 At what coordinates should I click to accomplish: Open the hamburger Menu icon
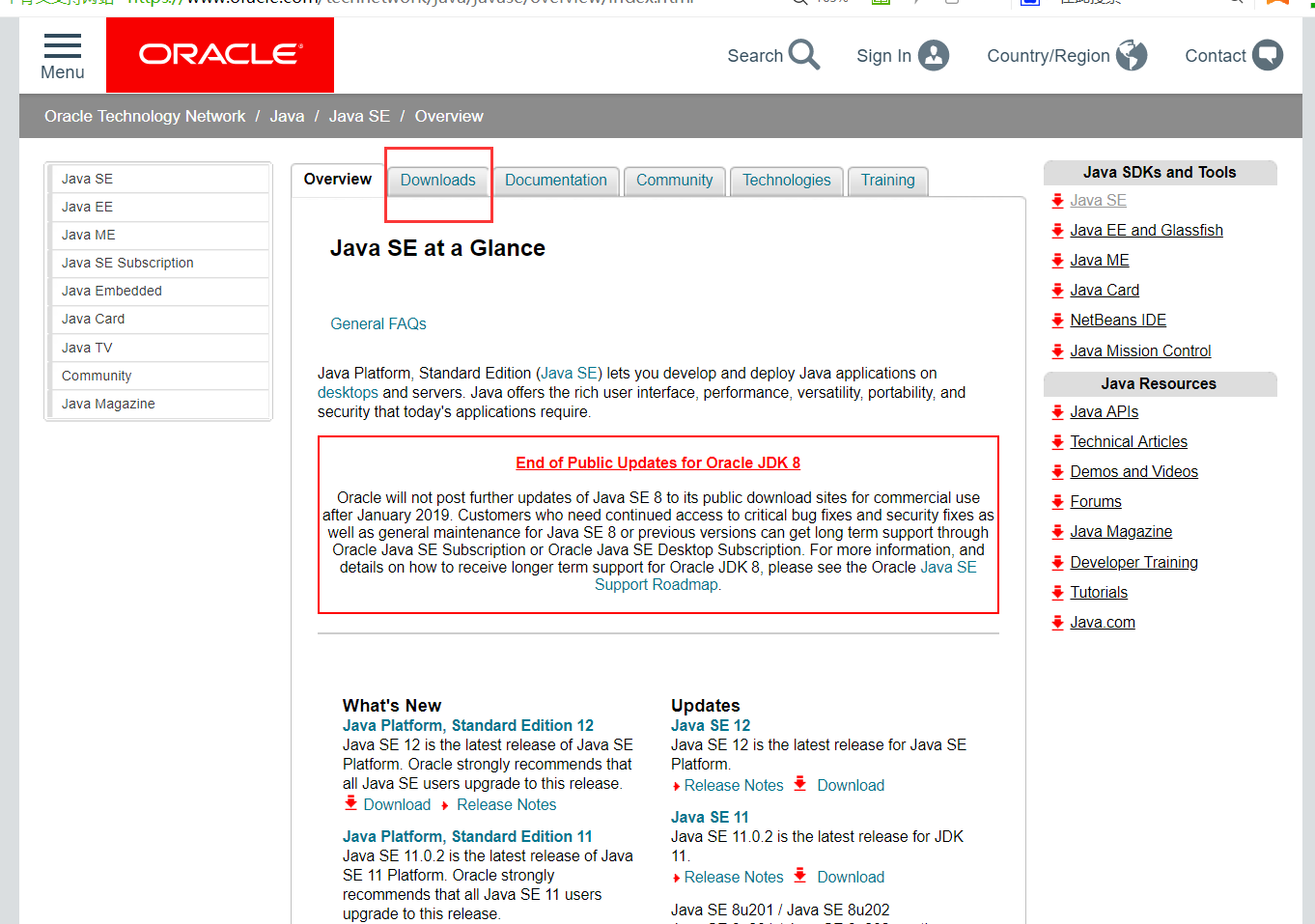click(x=63, y=45)
